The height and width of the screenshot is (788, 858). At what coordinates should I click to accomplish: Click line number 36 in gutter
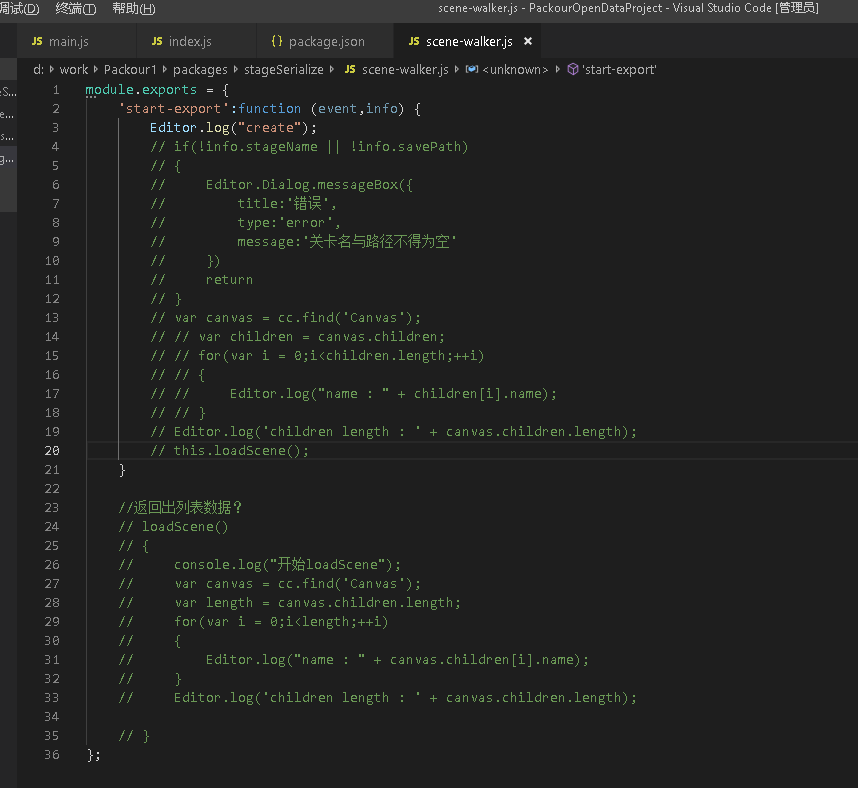pyautogui.click(x=52, y=755)
